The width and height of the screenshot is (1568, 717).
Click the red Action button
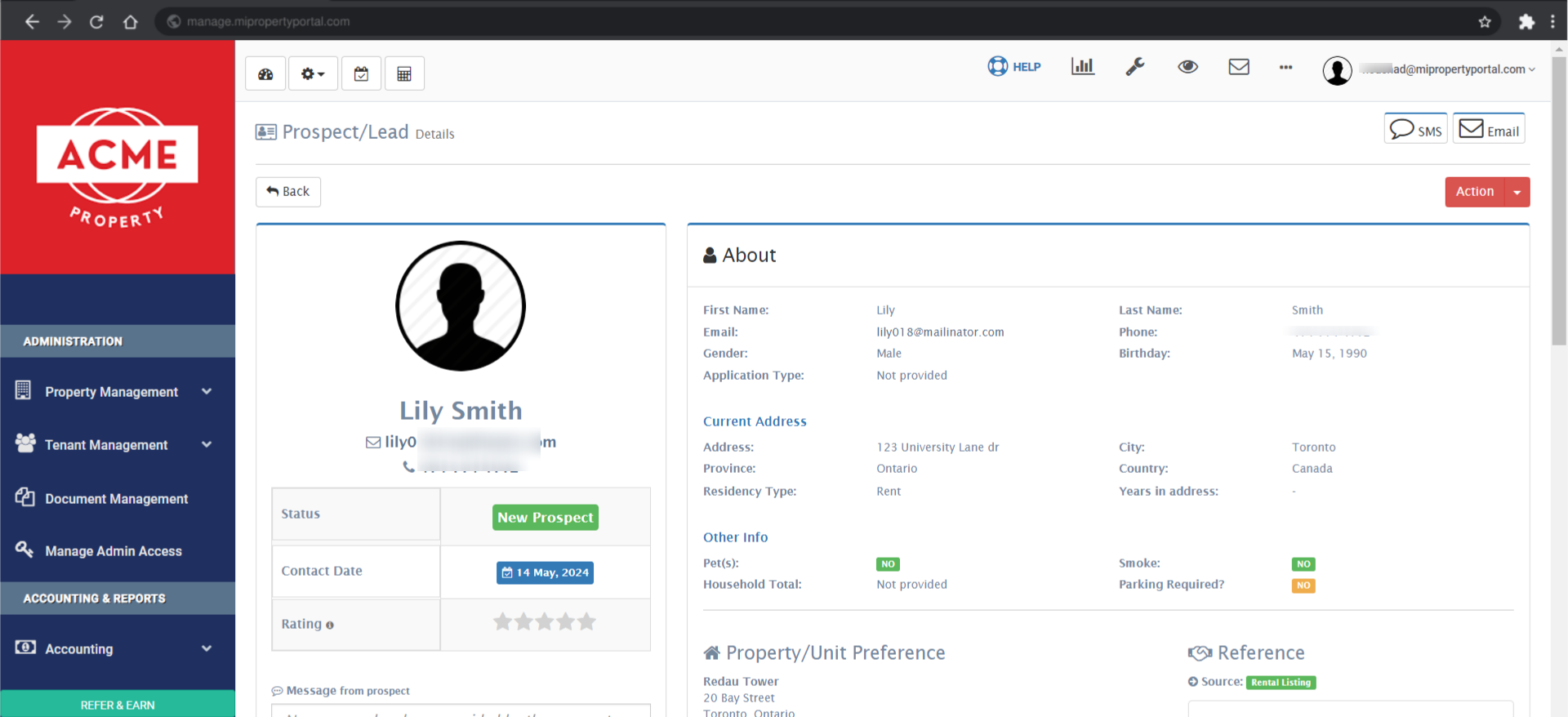coord(1475,191)
